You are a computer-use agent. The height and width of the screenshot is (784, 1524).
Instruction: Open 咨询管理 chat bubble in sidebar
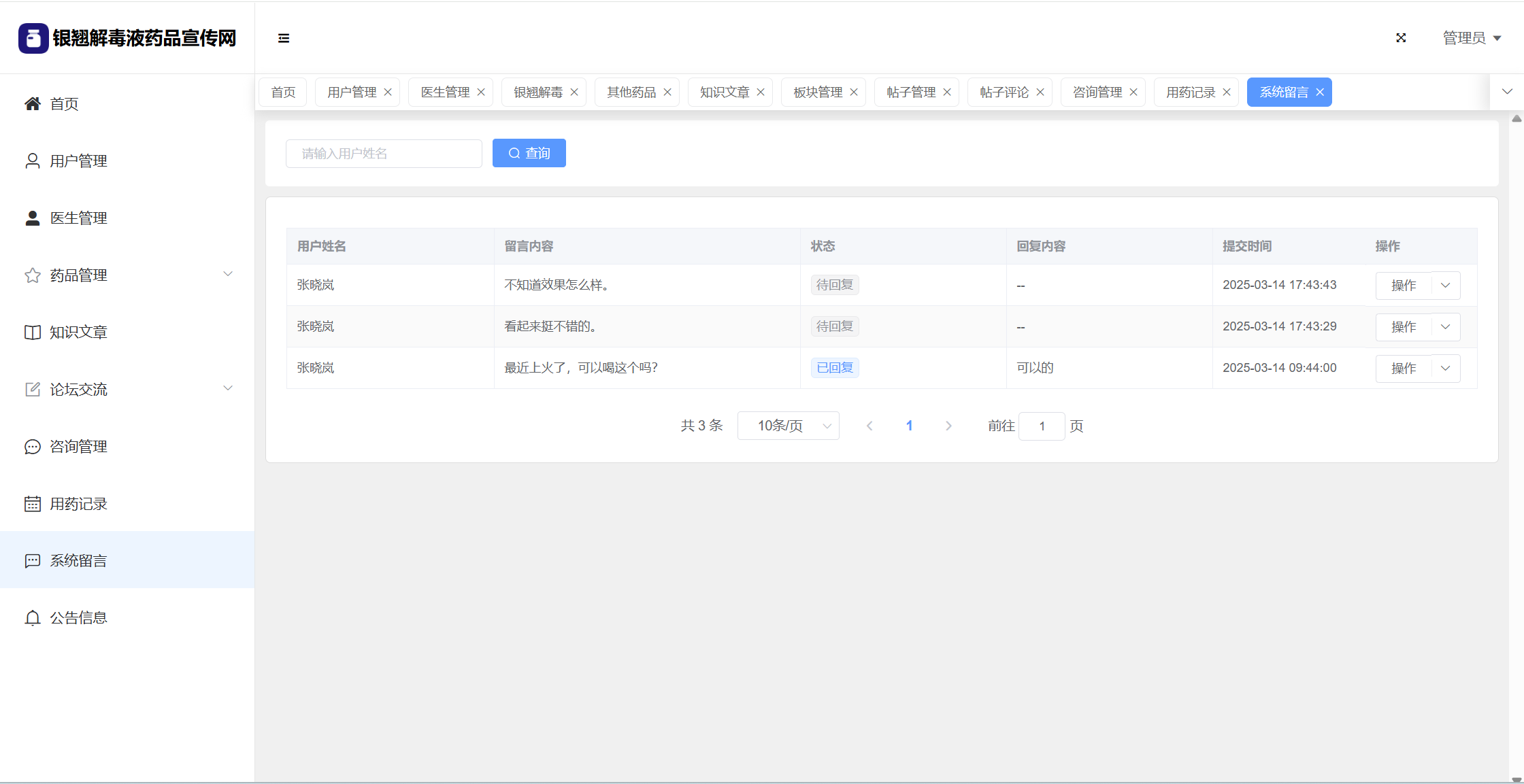(x=33, y=447)
